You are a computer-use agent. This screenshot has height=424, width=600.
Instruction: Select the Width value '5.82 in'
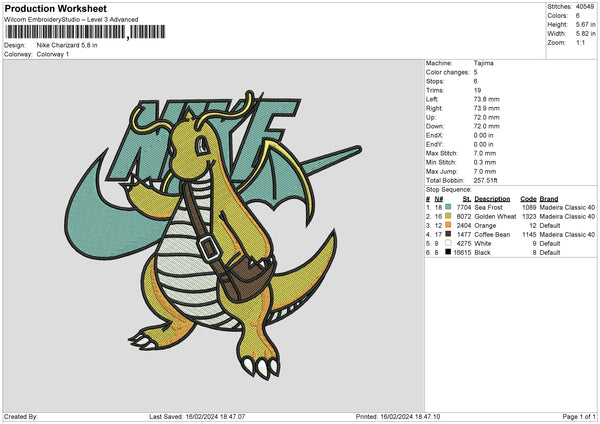pos(585,34)
